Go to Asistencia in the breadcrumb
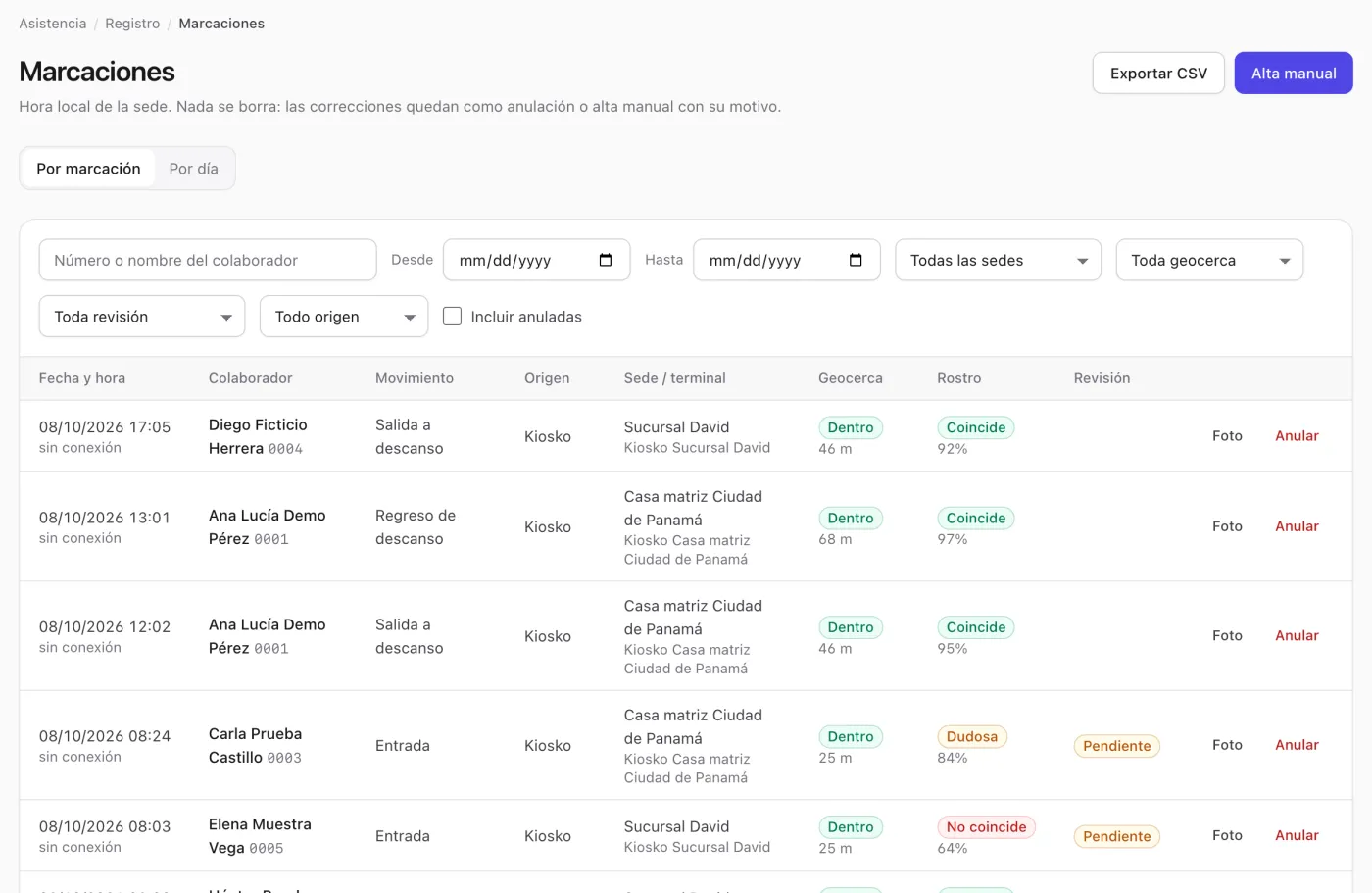The height and width of the screenshot is (893, 1372). [x=53, y=24]
